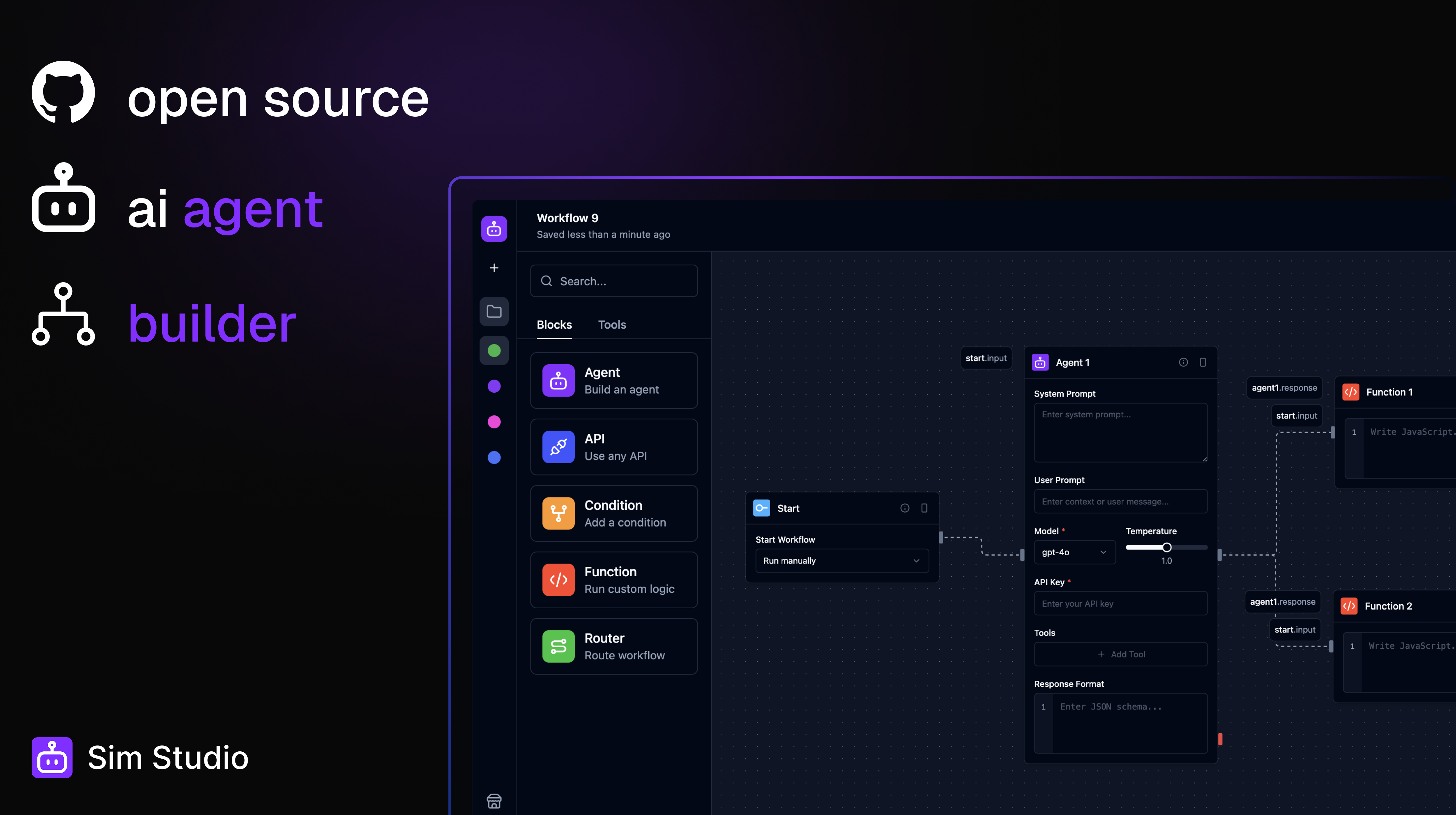Click info icon on Agent 1 block

coord(1183,362)
